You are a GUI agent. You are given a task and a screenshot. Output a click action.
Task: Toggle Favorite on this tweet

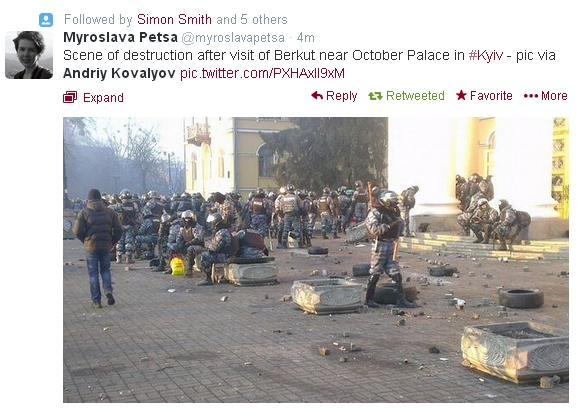point(491,96)
